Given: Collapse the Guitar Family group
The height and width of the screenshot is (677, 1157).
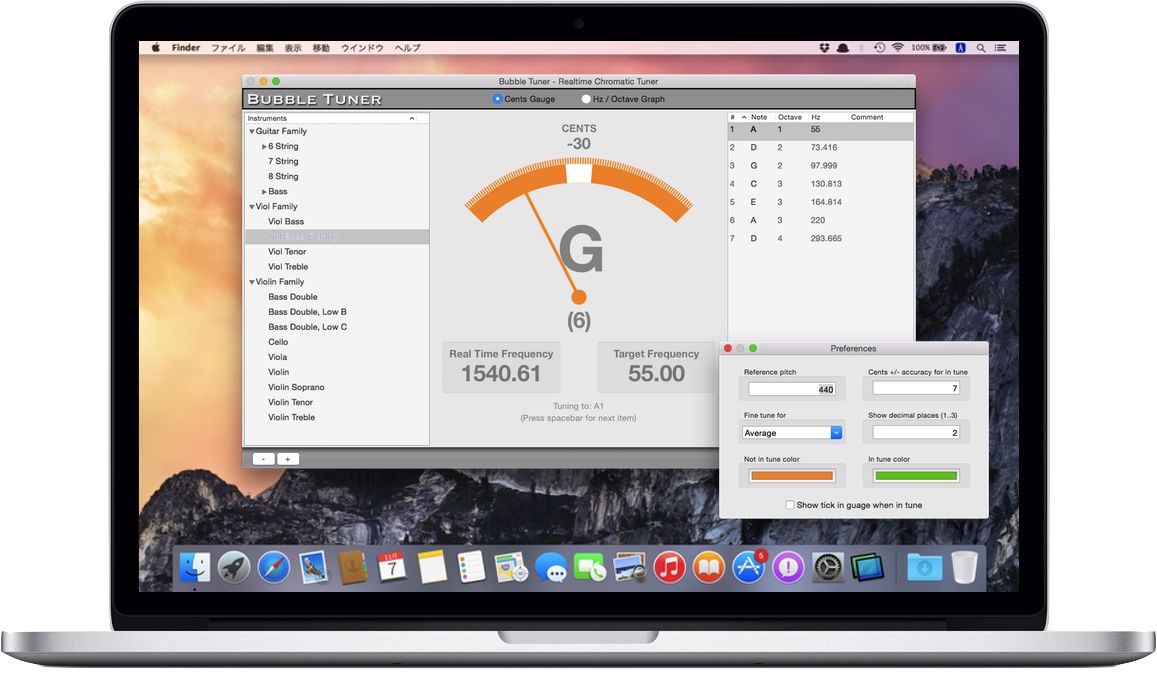Looking at the screenshot, I should pyautogui.click(x=252, y=131).
